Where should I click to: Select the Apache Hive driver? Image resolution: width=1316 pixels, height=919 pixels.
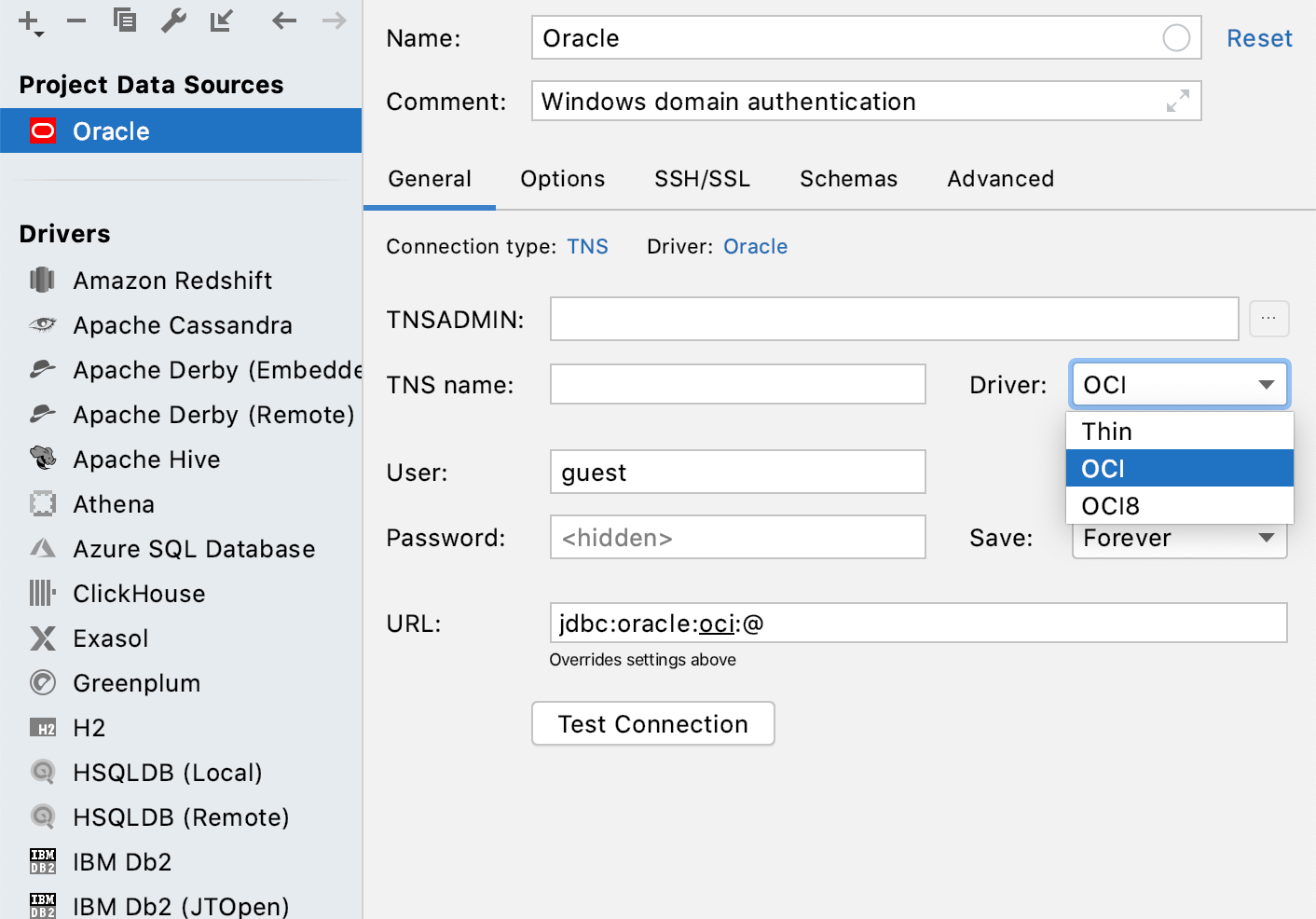[181, 459]
